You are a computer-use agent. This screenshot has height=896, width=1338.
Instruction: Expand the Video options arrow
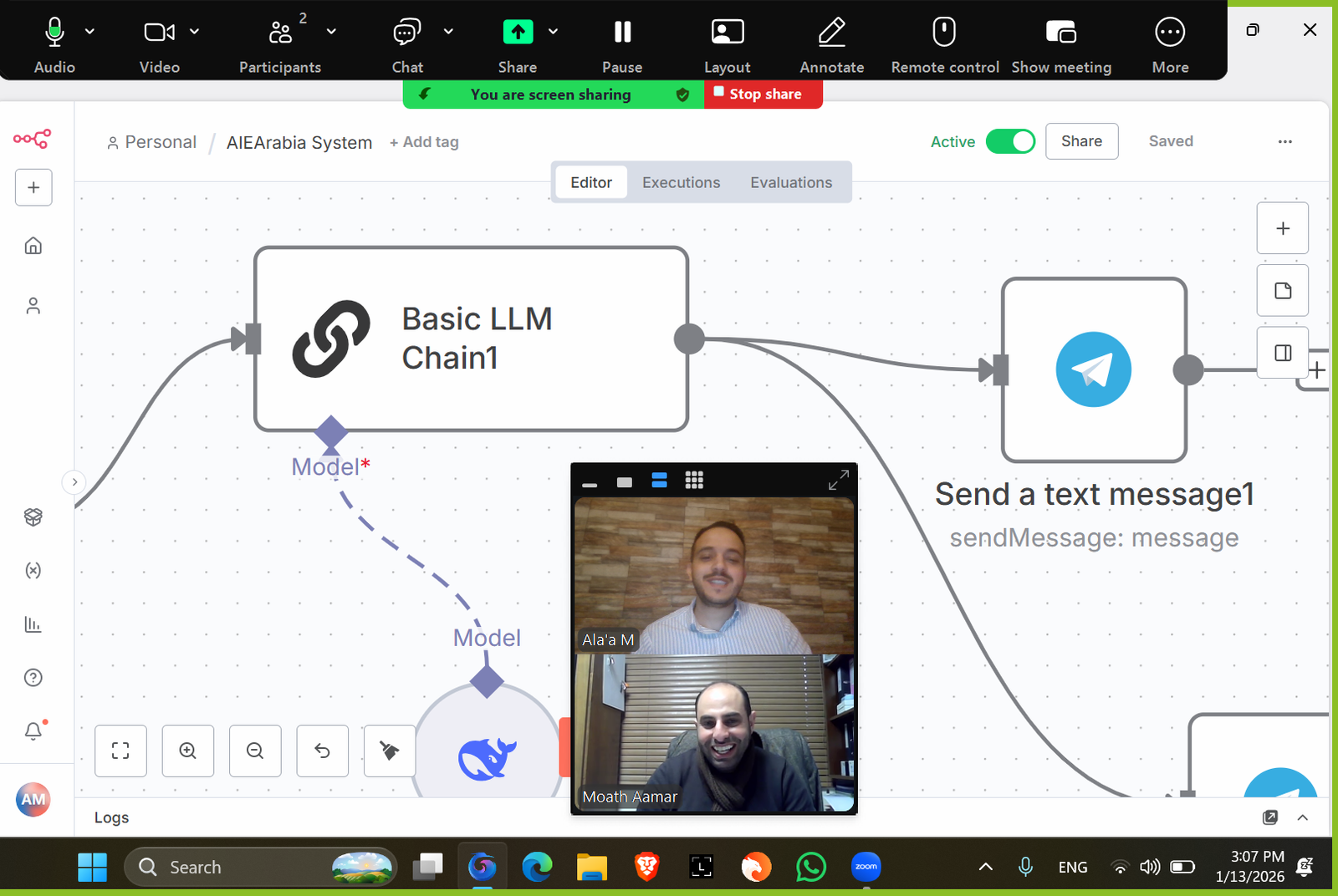[194, 32]
